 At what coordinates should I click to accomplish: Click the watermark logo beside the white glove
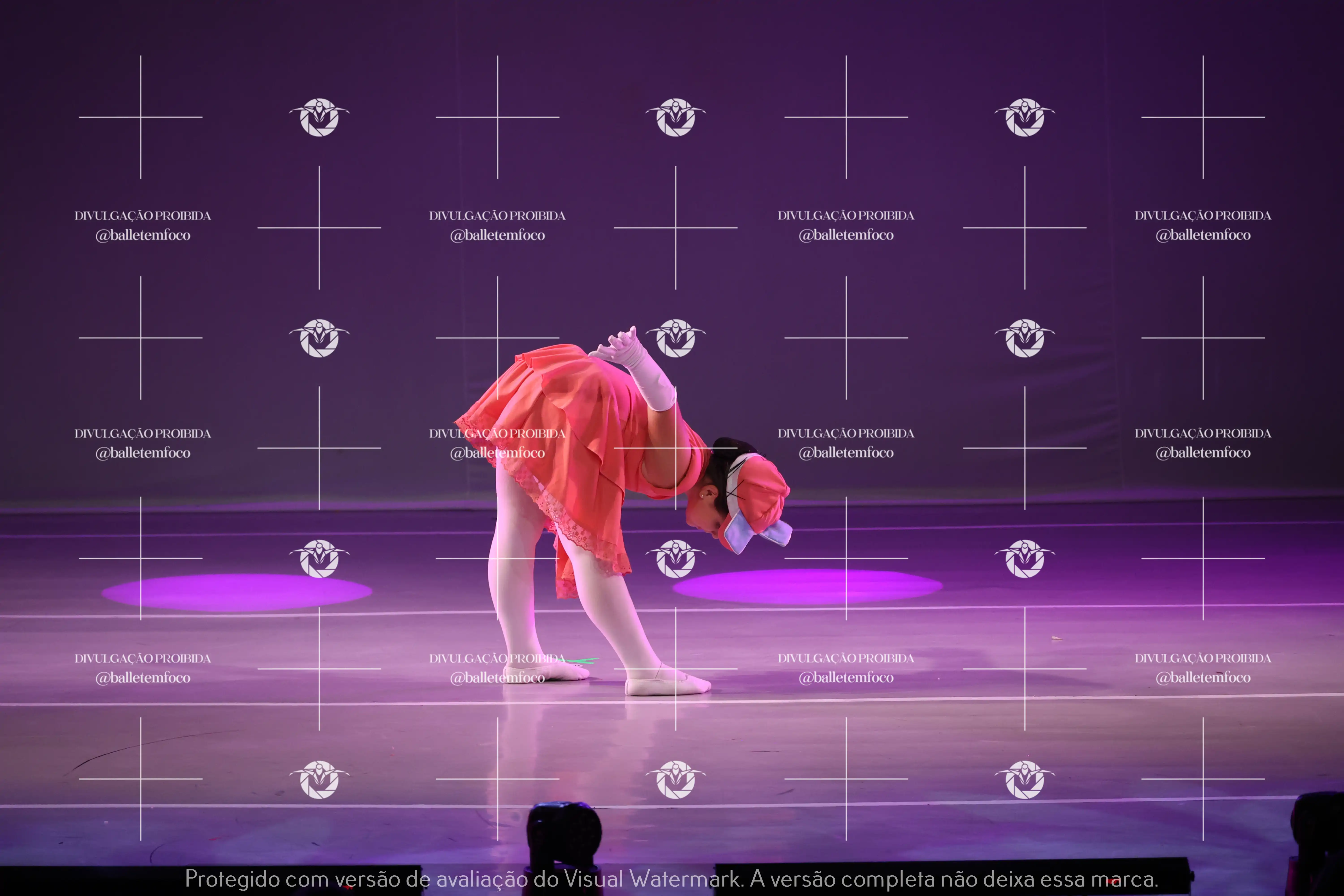[675, 338]
